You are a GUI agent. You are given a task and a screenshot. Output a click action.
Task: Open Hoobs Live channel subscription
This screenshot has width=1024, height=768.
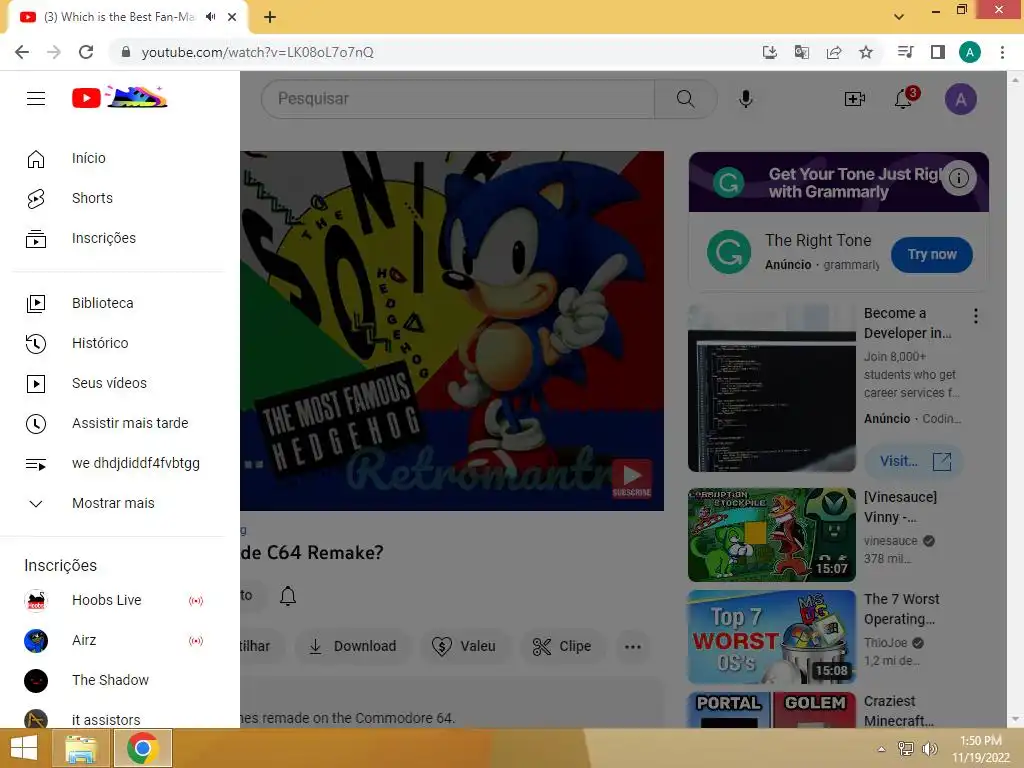[x=120, y=600]
